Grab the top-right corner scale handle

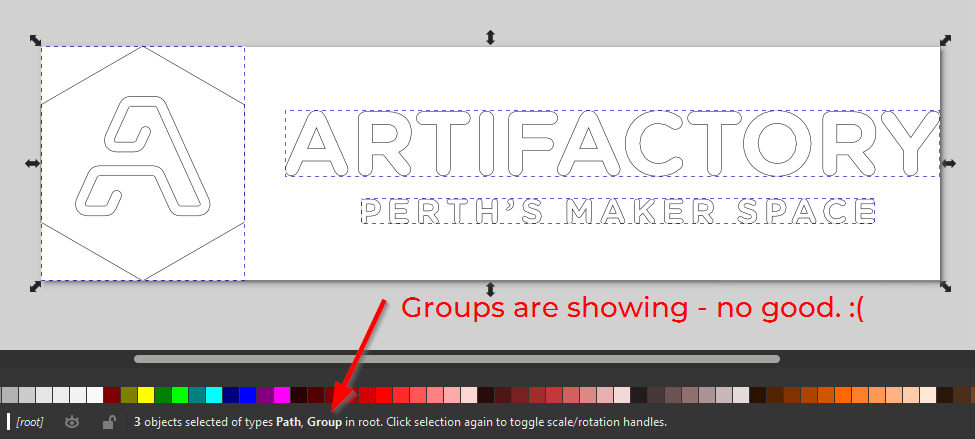tap(945, 40)
